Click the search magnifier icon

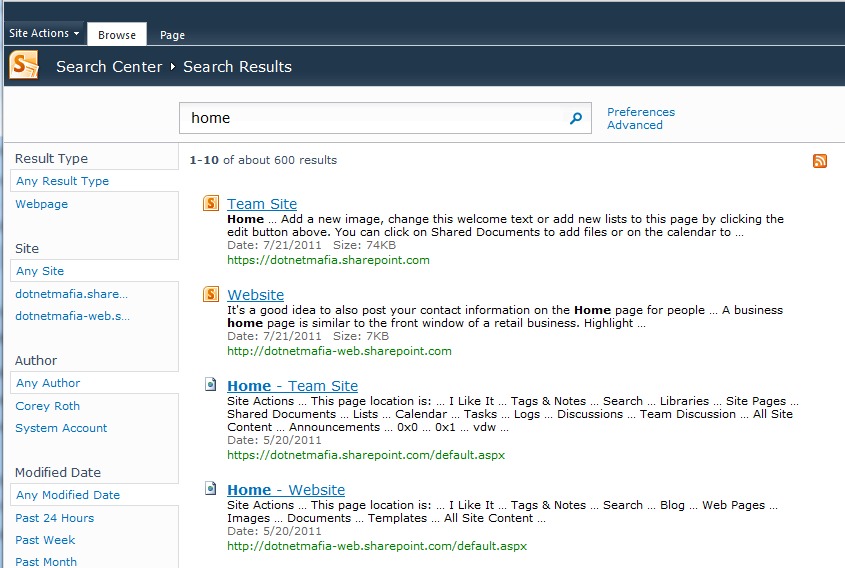tap(576, 118)
